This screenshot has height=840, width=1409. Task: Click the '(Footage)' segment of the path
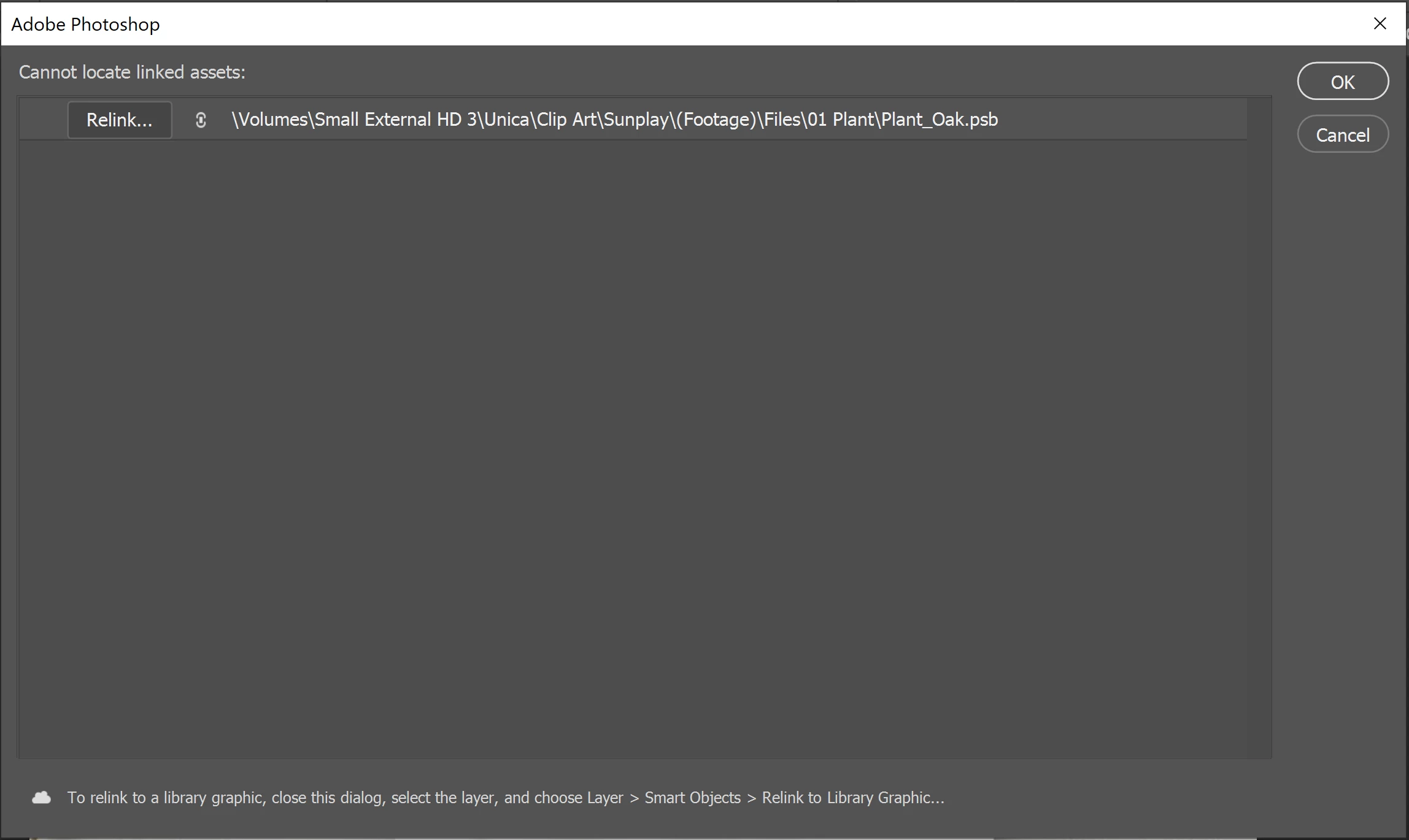coord(716,119)
